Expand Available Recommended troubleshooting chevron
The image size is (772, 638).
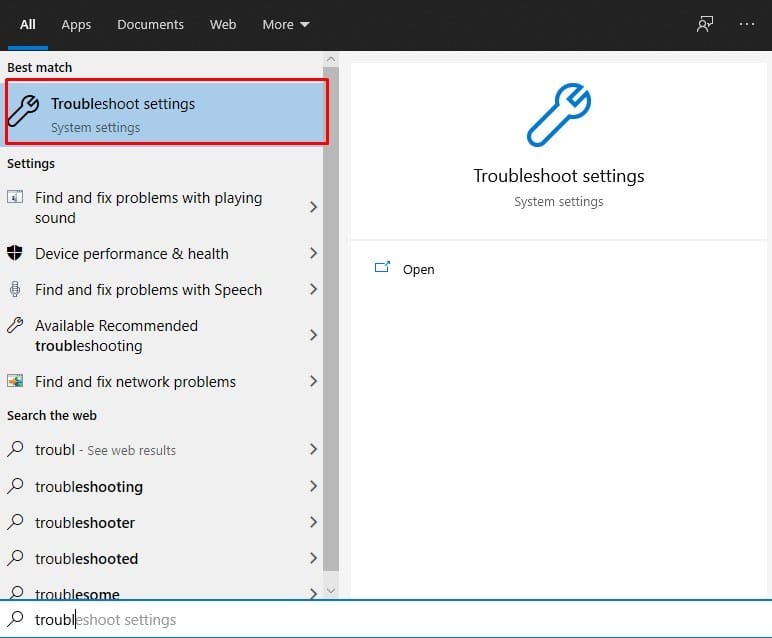[313, 335]
